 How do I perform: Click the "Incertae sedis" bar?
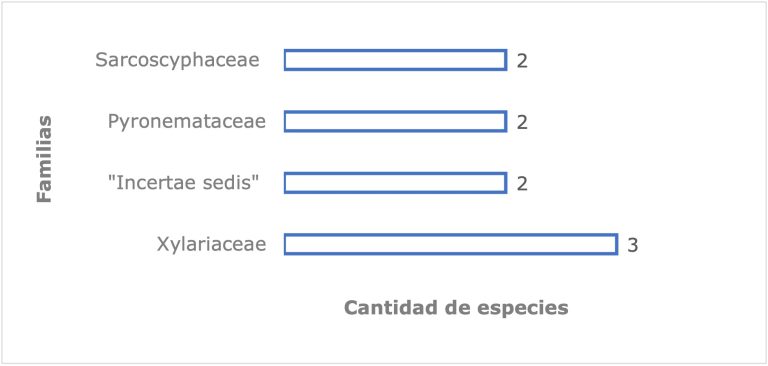[395, 183]
